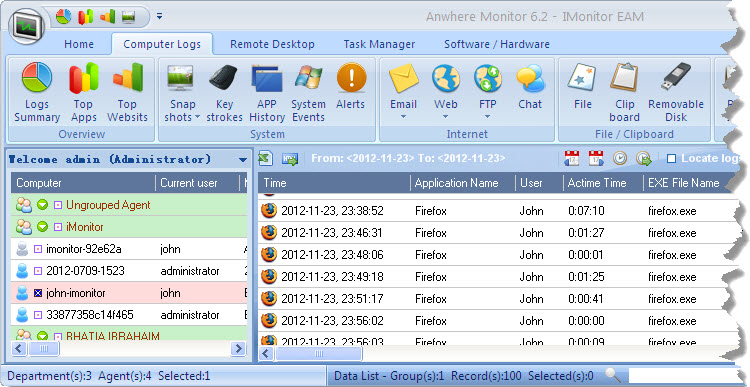Click the screen snapshot quick access icon

pos(129,17)
